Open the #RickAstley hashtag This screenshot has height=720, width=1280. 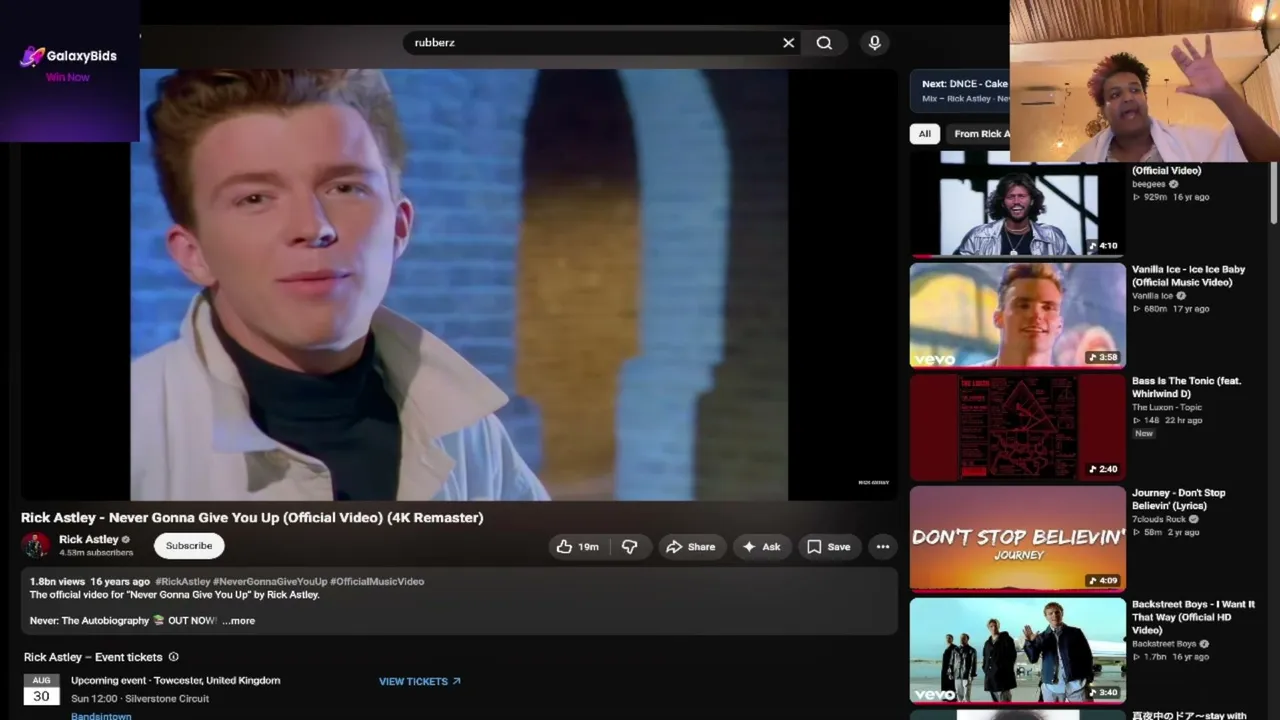(x=182, y=581)
